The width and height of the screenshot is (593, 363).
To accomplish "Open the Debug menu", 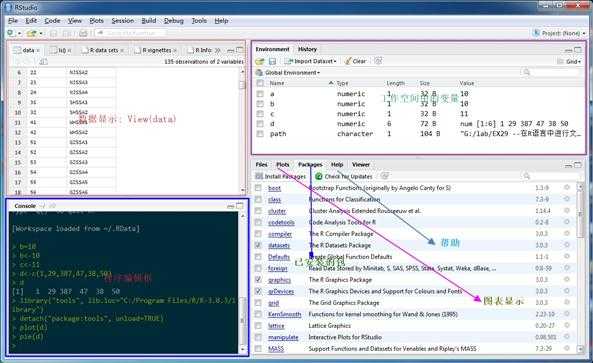I will click(174, 20).
